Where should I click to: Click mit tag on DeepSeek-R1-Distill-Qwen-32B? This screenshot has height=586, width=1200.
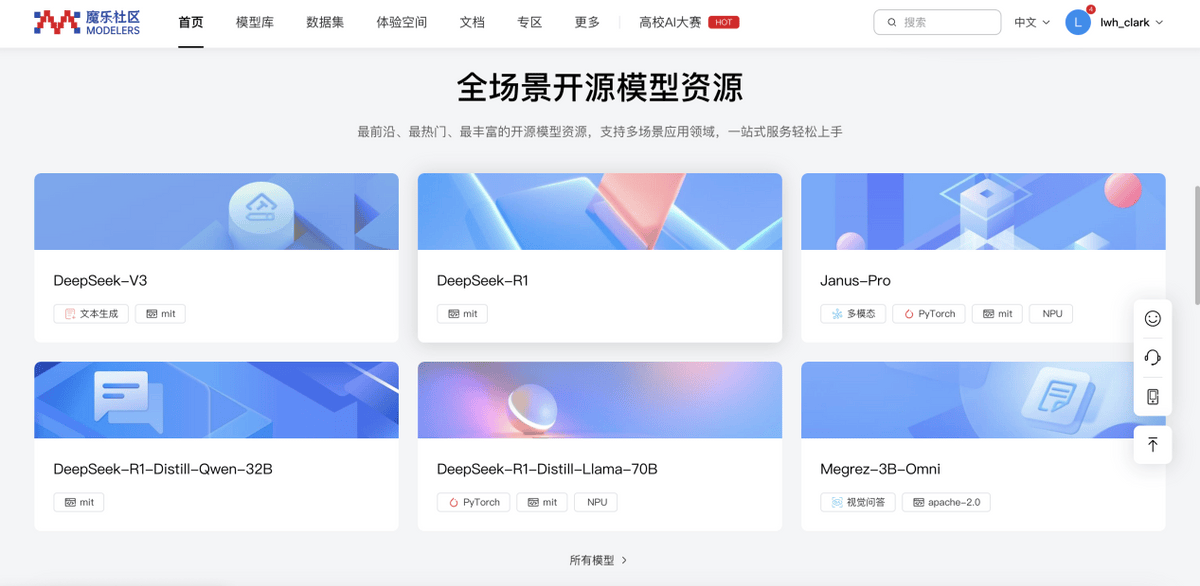[x=79, y=502]
